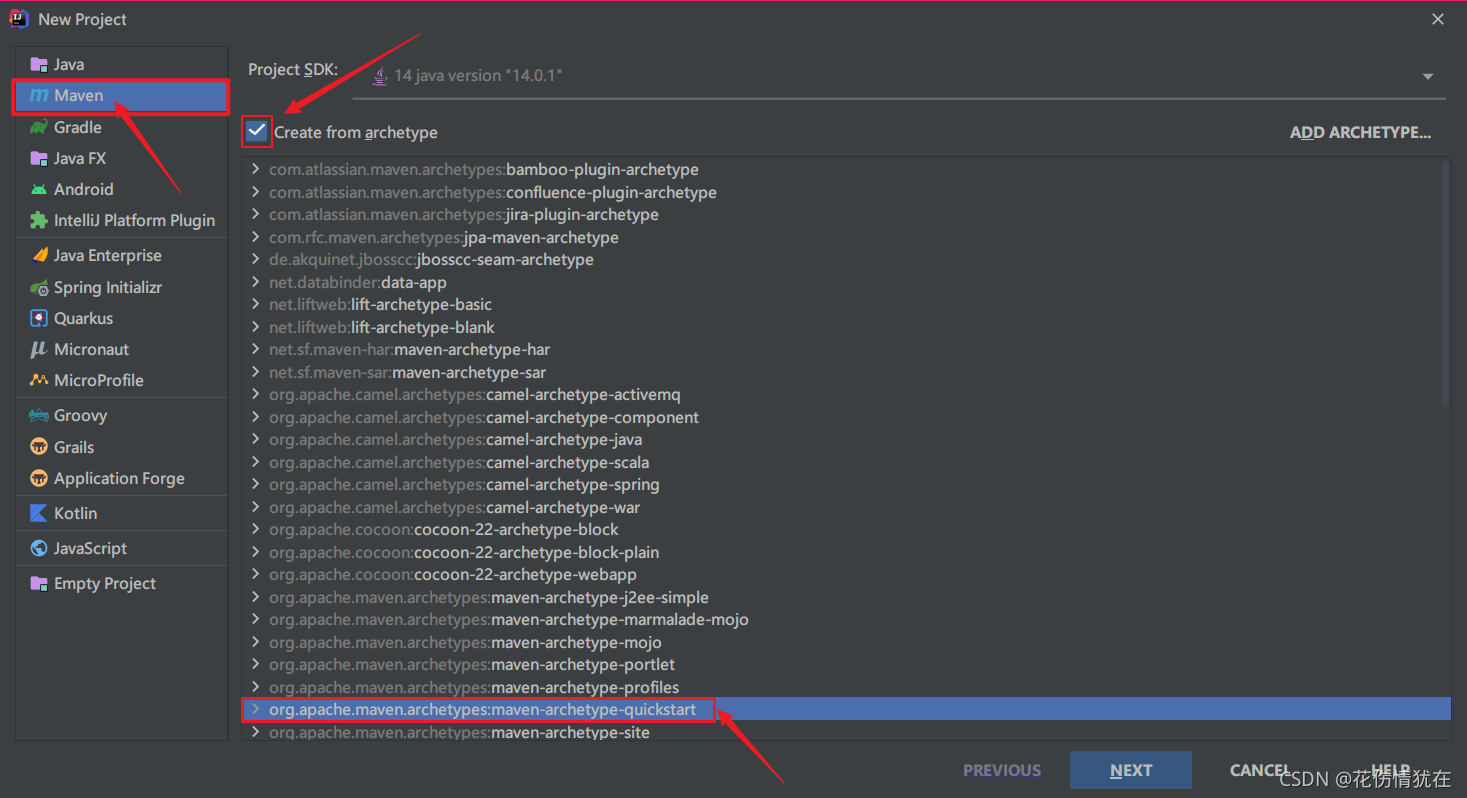Select maven-archetype-marmalade-mojo row

(x=846, y=620)
